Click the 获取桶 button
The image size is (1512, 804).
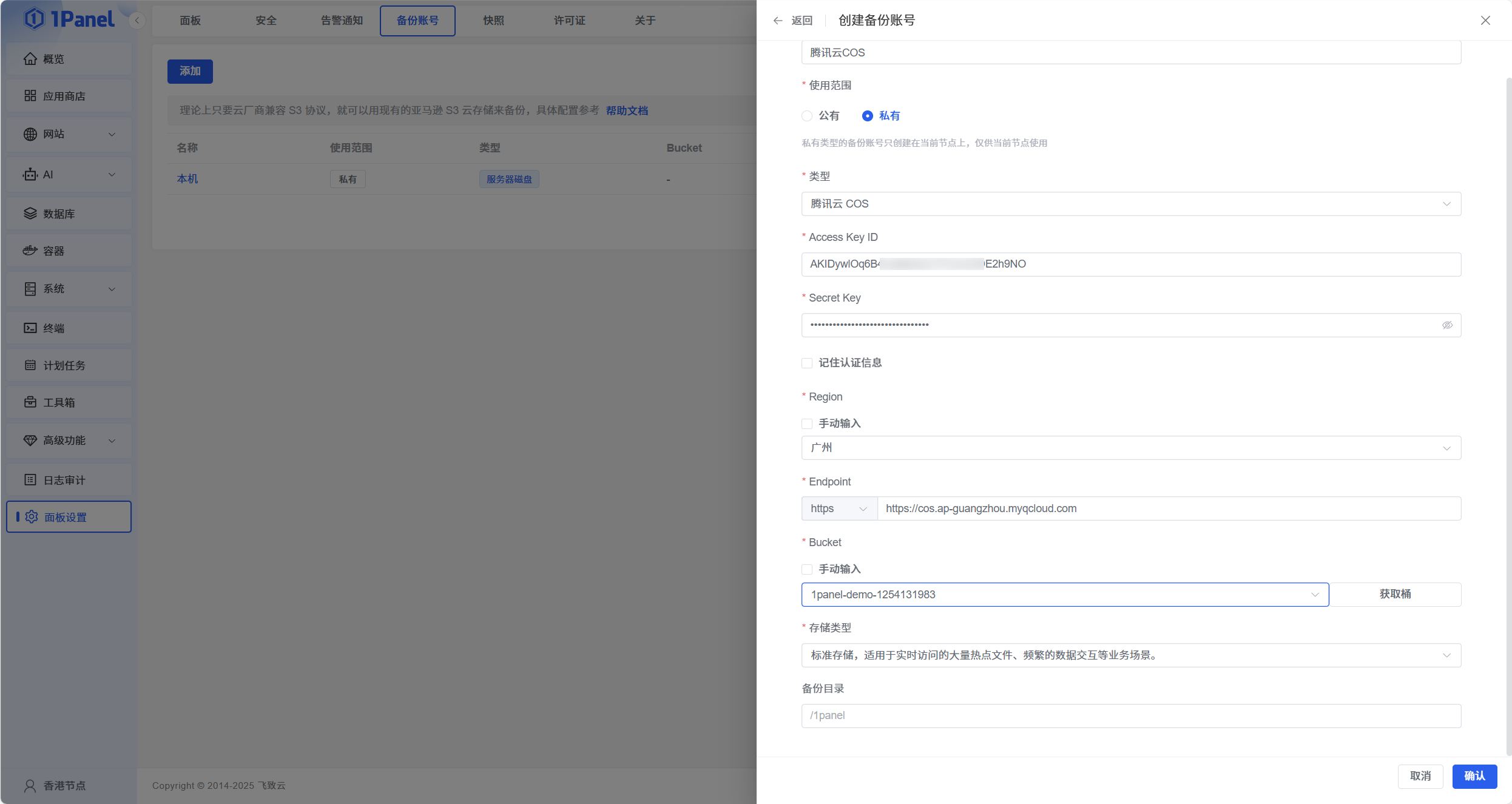[x=1395, y=595]
